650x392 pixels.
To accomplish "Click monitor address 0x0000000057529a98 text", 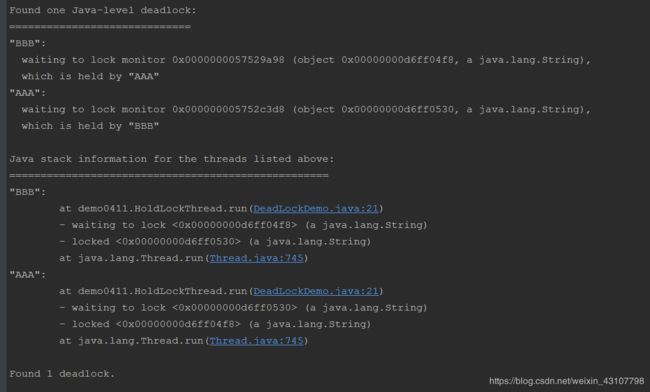I will [228, 60].
